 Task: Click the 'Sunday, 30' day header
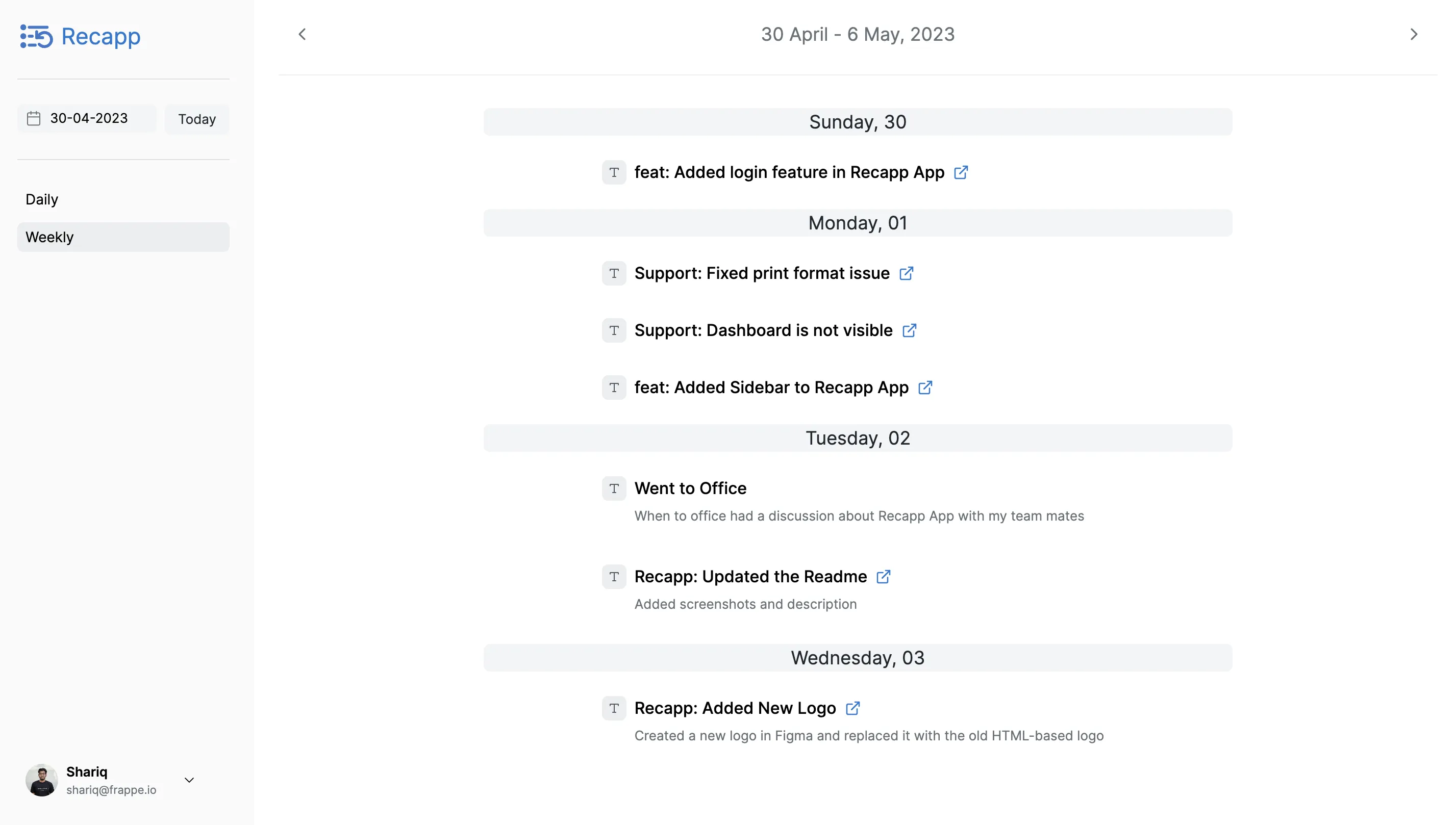pos(858,122)
